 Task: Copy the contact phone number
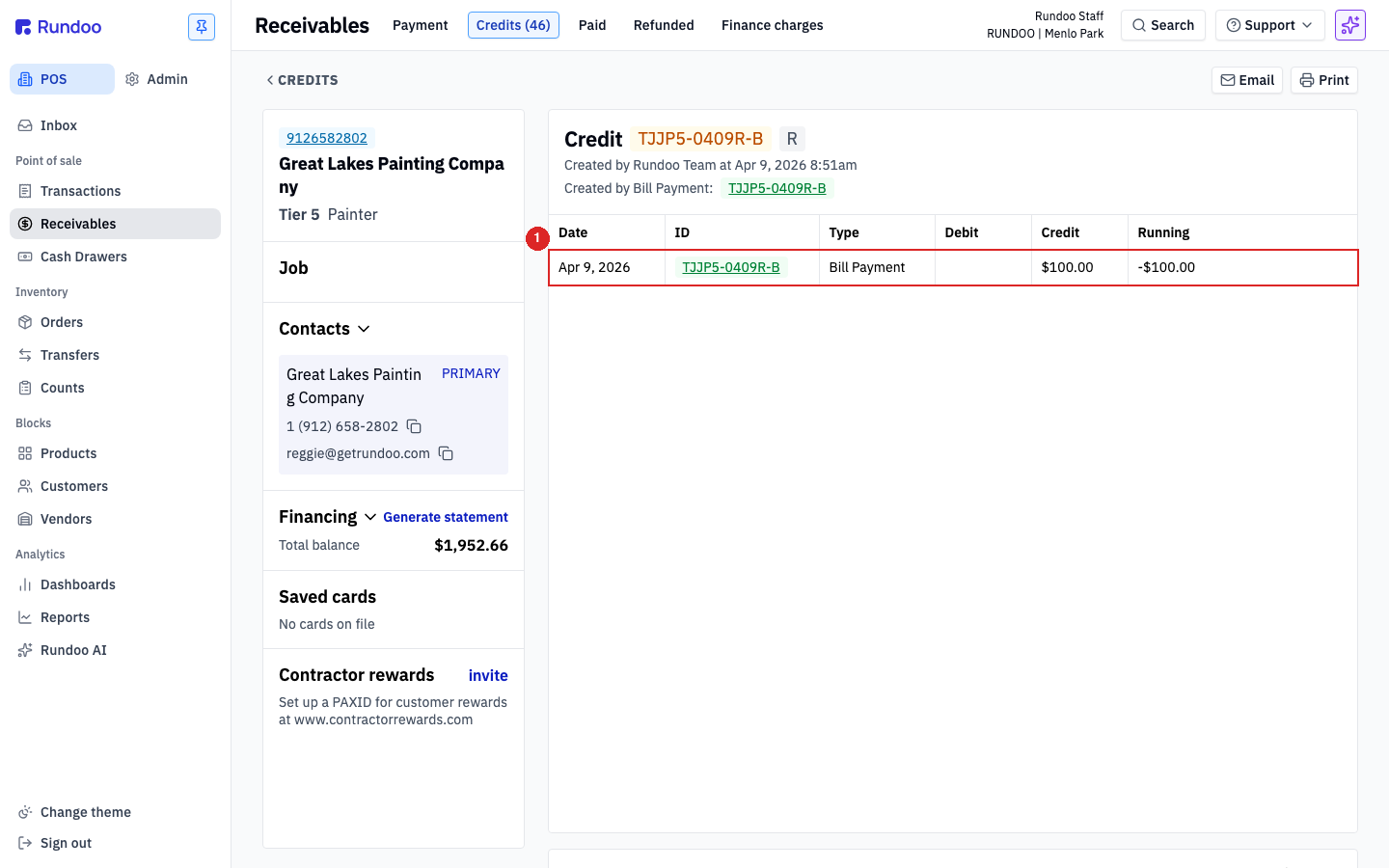point(414,426)
